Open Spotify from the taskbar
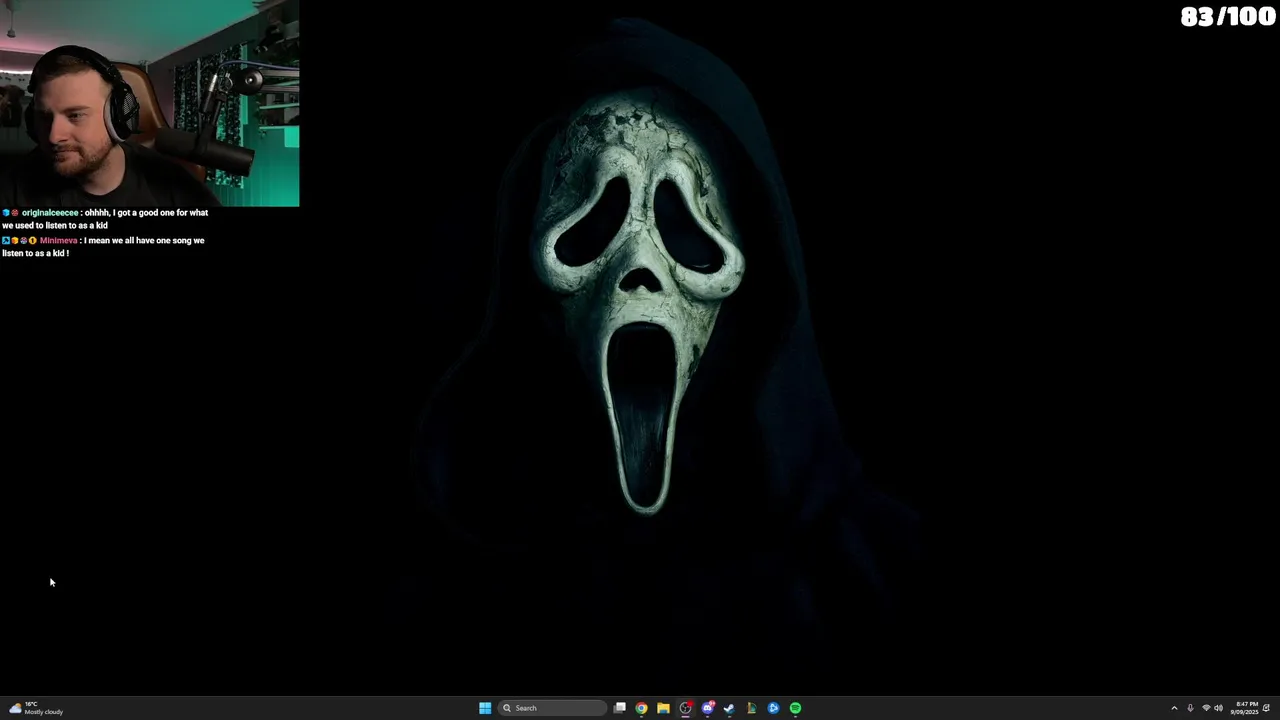Viewport: 1280px width, 720px height. [x=795, y=708]
